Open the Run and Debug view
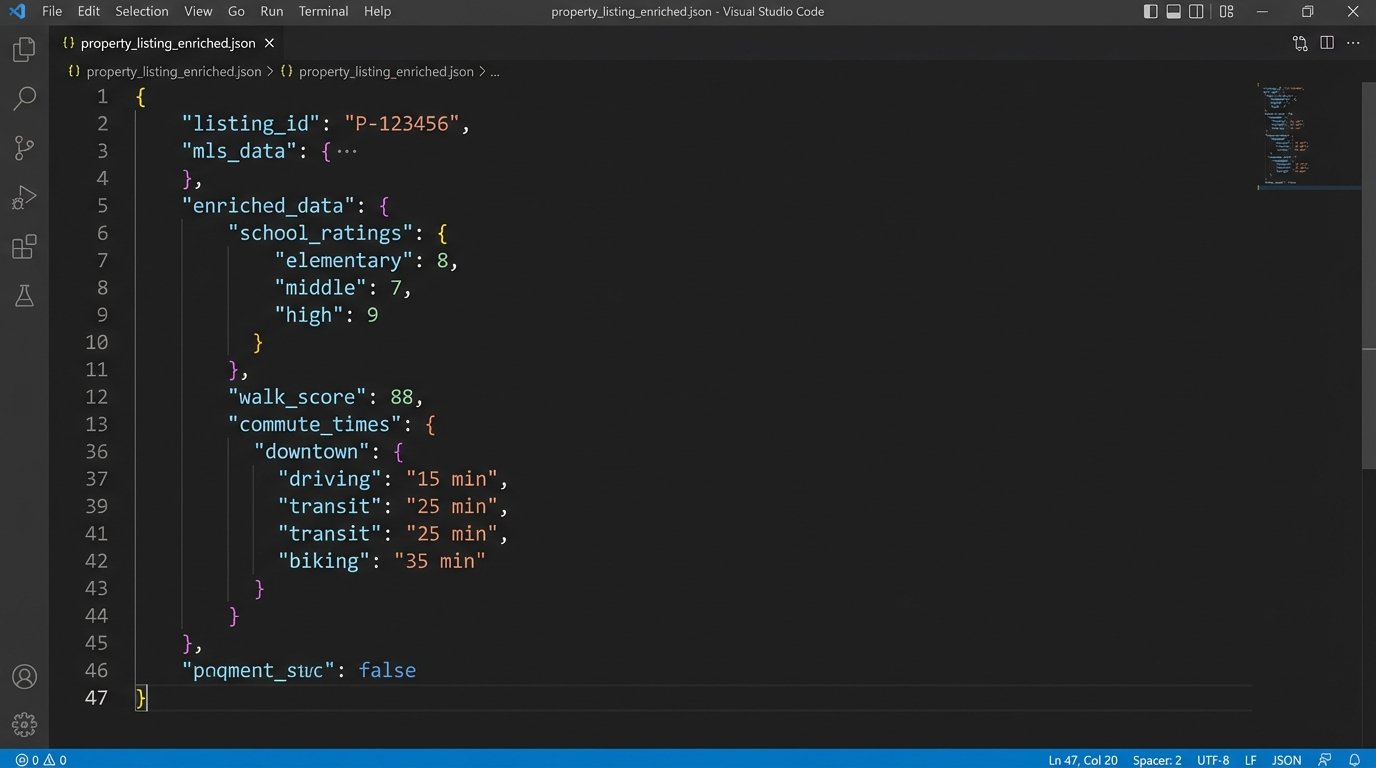This screenshot has width=1376, height=768. tap(24, 197)
